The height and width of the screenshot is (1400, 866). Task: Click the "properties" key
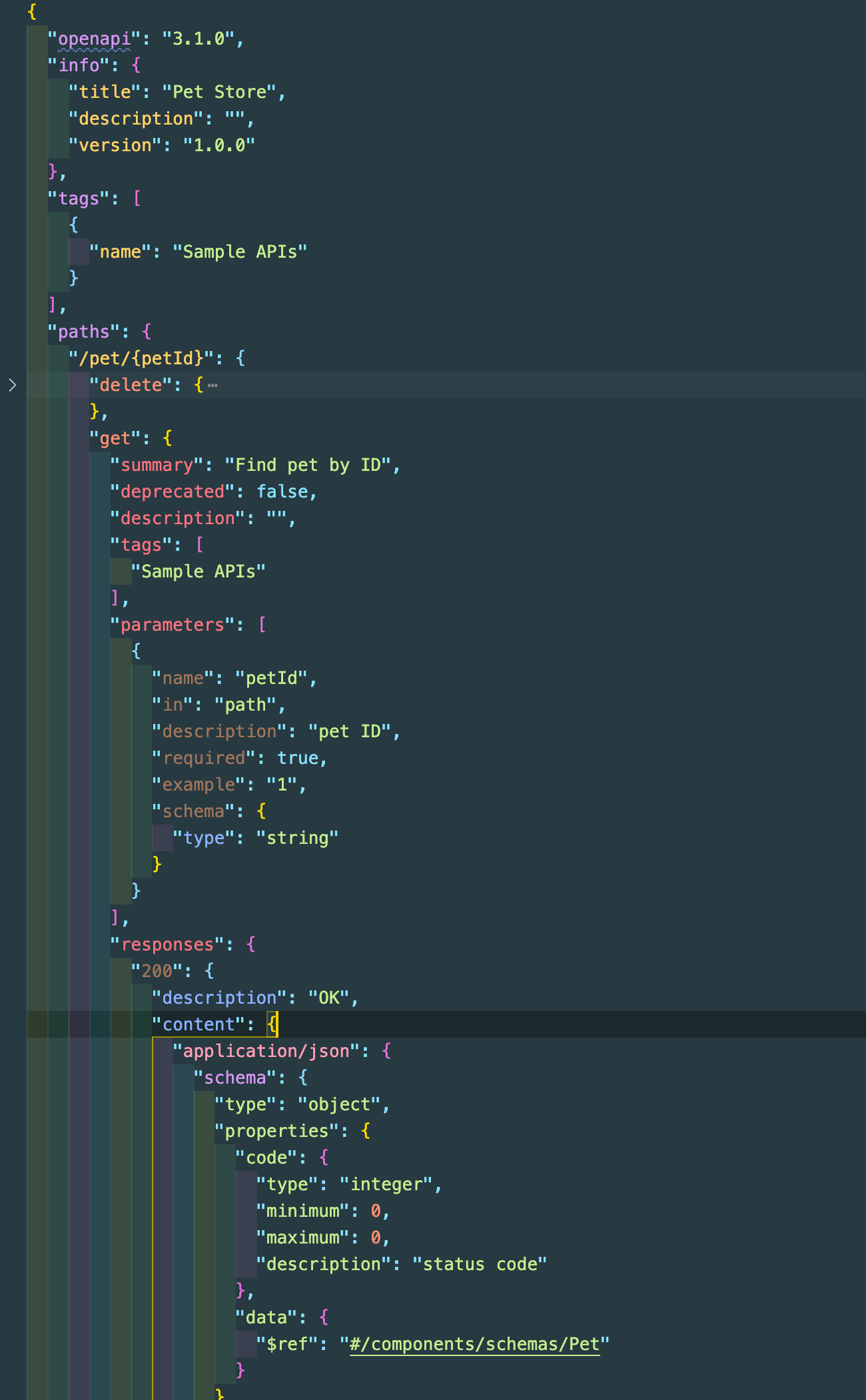coord(276,1131)
